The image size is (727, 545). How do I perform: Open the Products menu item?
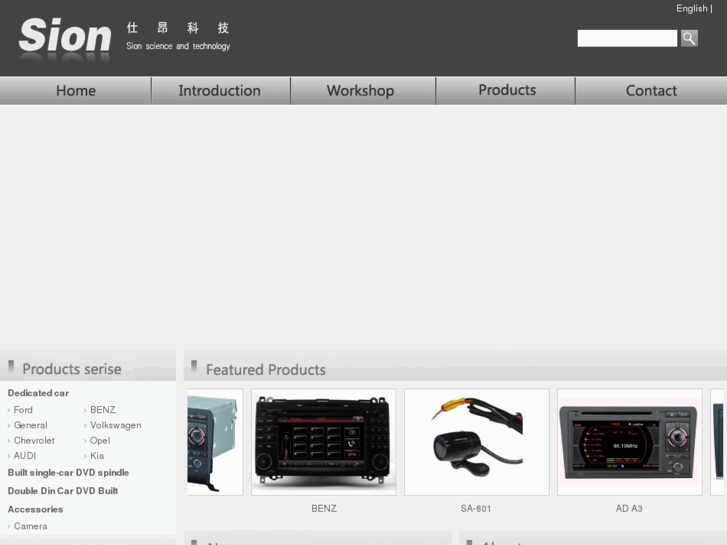(507, 90)
